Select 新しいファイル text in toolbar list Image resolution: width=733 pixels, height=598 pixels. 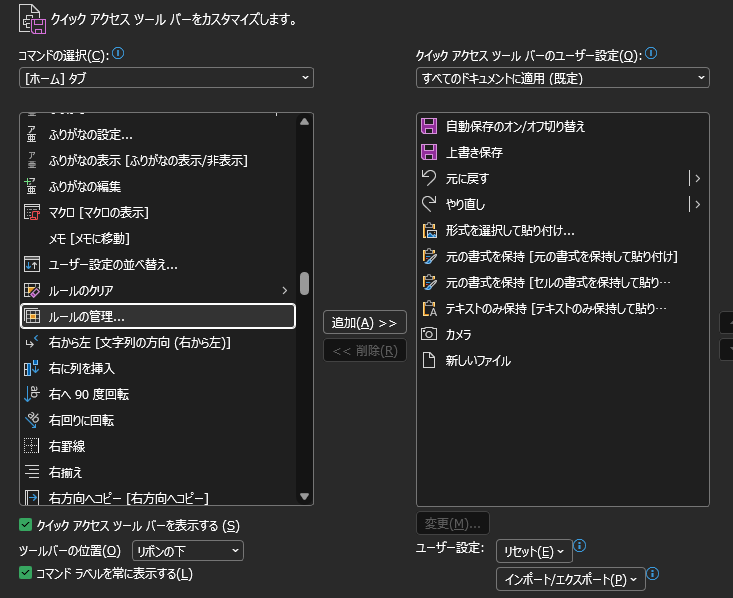click(x=478, y=361)
